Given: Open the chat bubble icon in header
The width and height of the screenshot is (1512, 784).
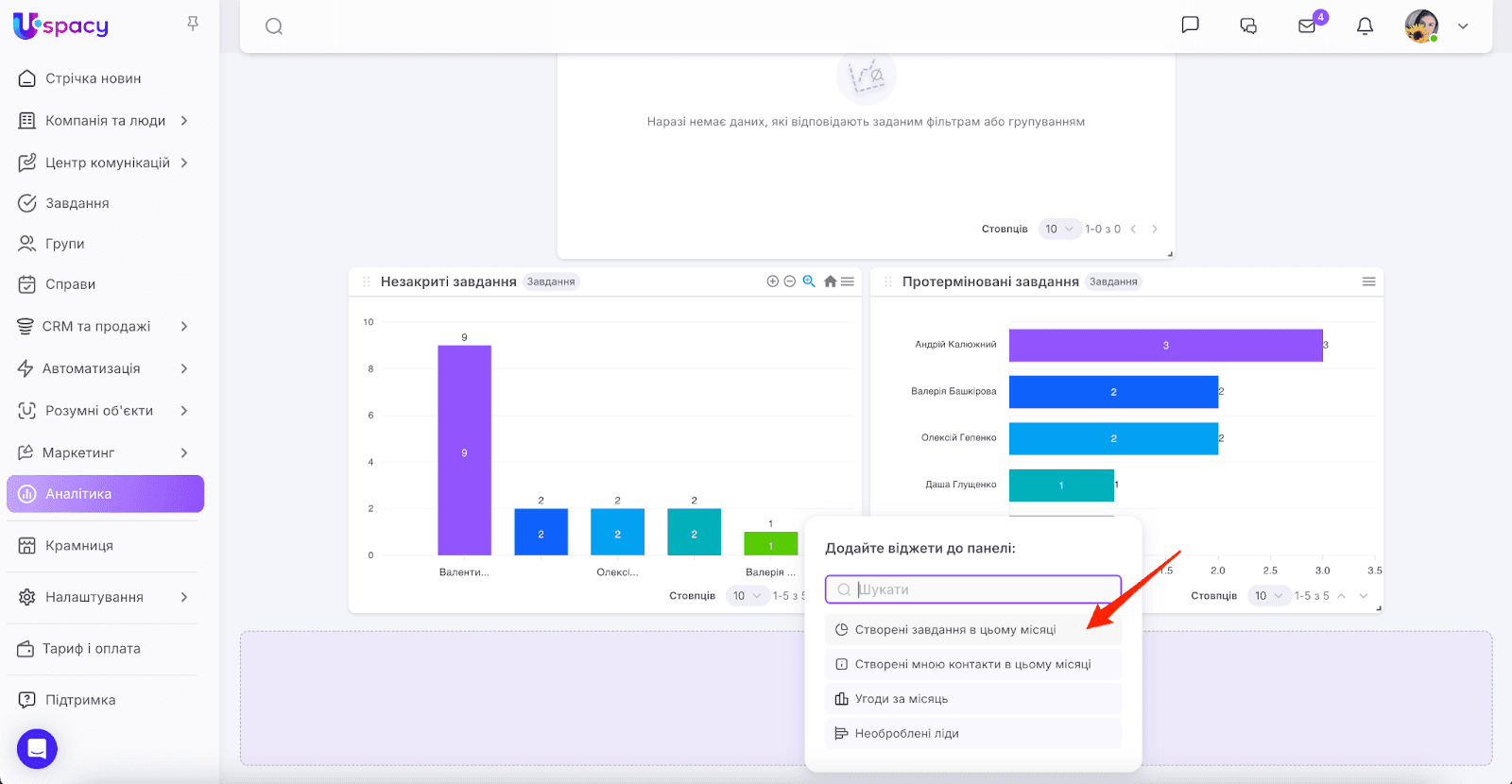Looking at the screenshot, I should (1190, 26).
